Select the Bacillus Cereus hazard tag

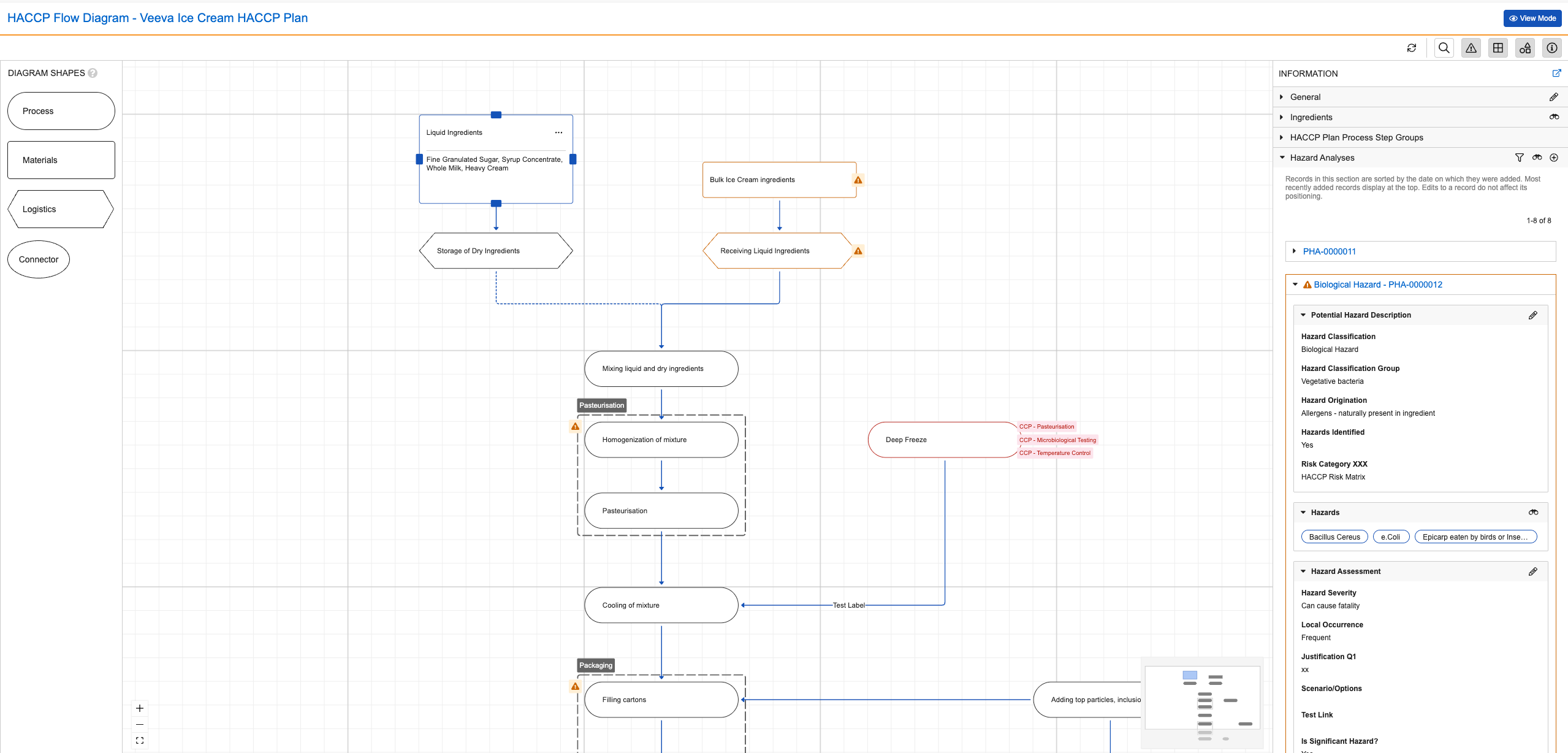click(x=1334, y=537)
